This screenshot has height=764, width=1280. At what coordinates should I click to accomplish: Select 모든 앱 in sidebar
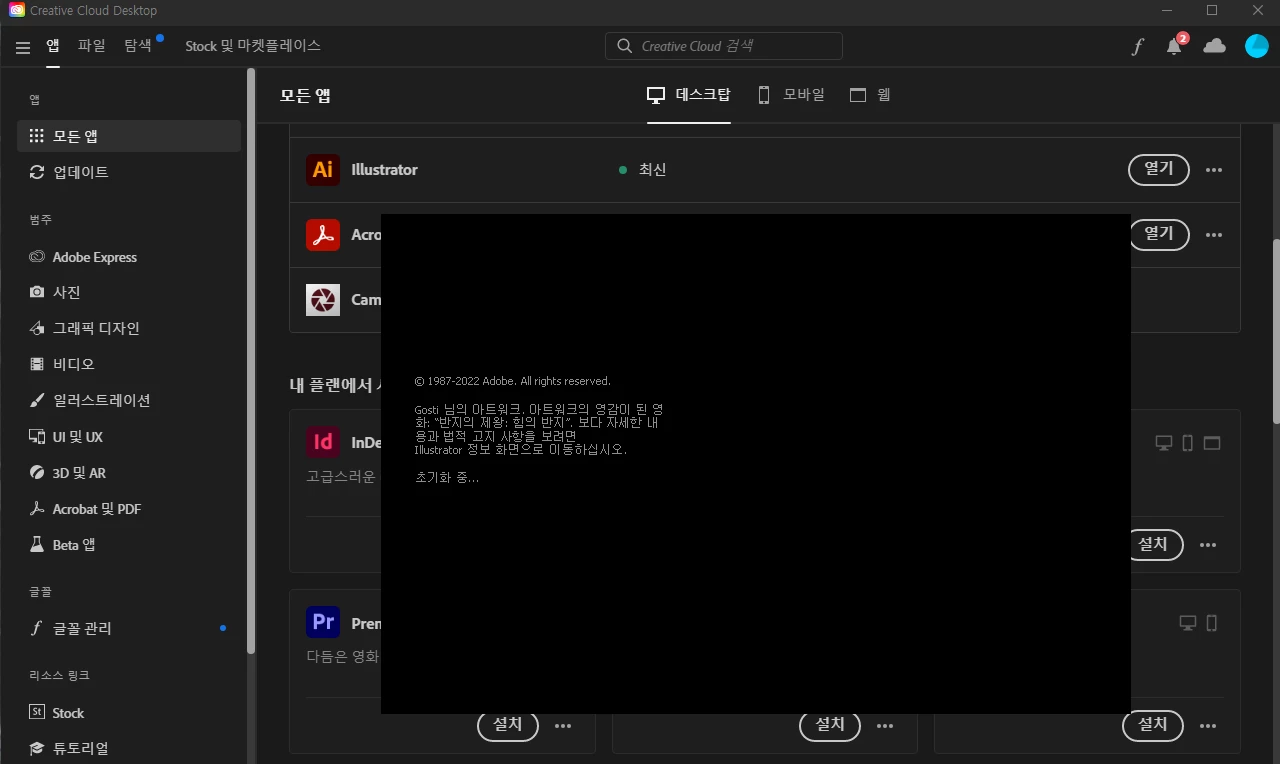[129, 136]
